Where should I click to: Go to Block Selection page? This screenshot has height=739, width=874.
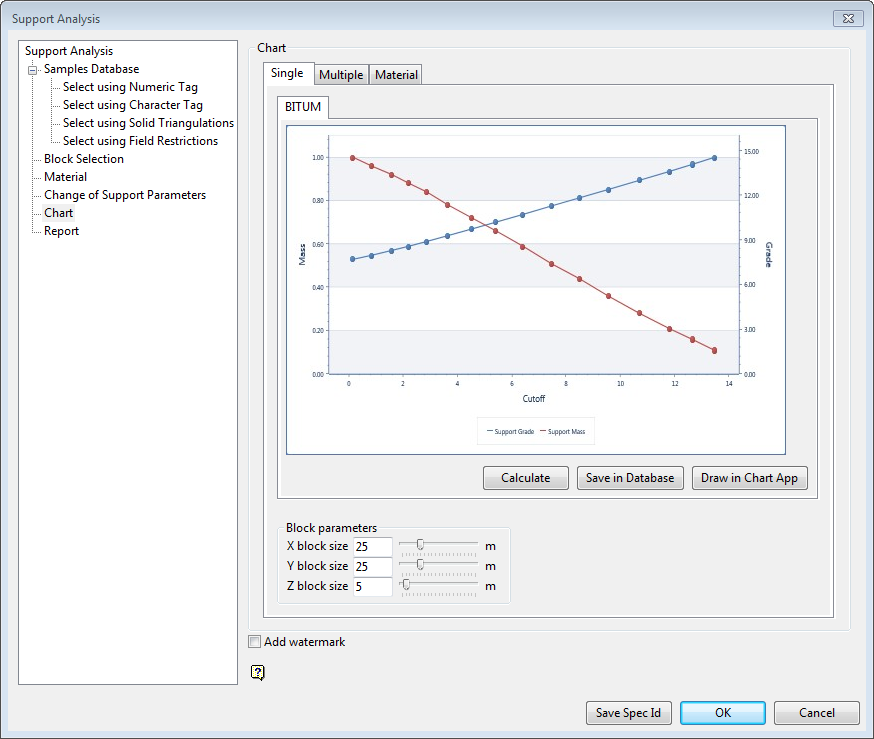tap(84, 159)
